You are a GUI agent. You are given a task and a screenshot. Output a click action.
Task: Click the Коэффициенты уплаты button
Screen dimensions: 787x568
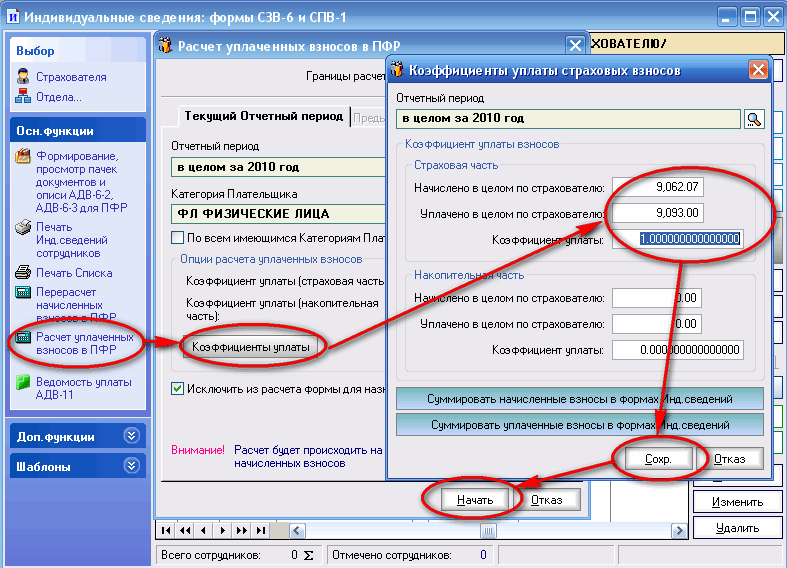coord(251,347)
